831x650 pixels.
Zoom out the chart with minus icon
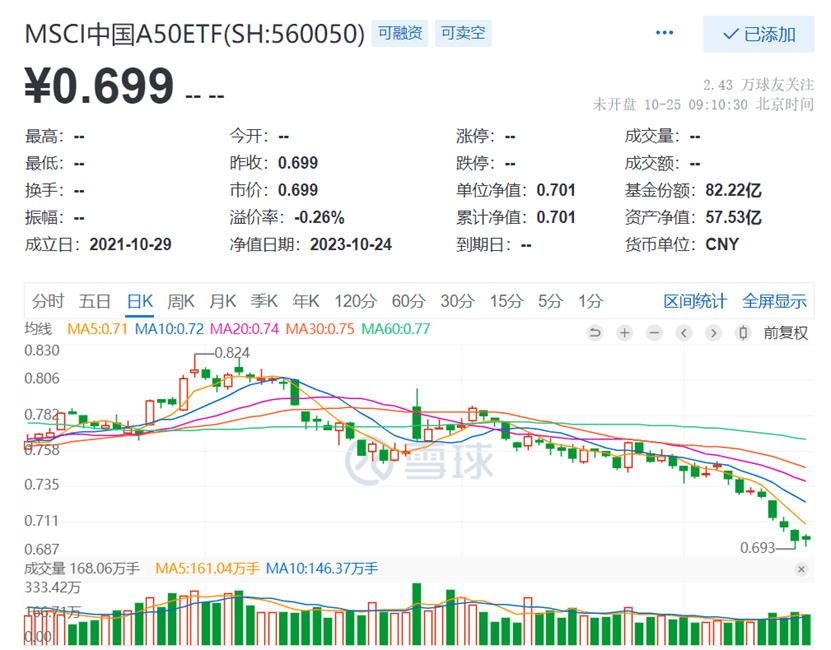[654, 333]
